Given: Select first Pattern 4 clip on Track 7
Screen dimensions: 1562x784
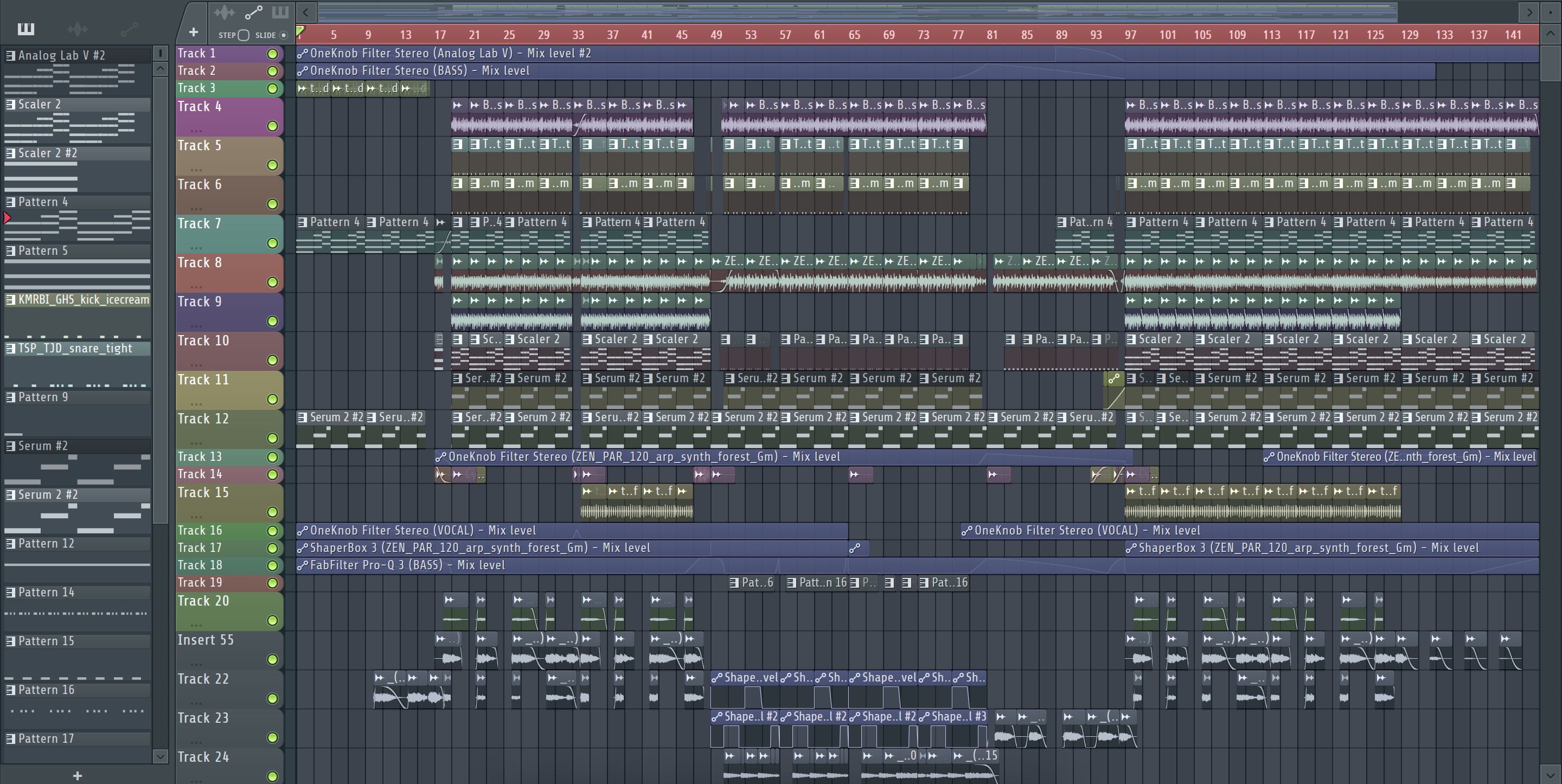Looking at the screenshot, I should [330, 234].
